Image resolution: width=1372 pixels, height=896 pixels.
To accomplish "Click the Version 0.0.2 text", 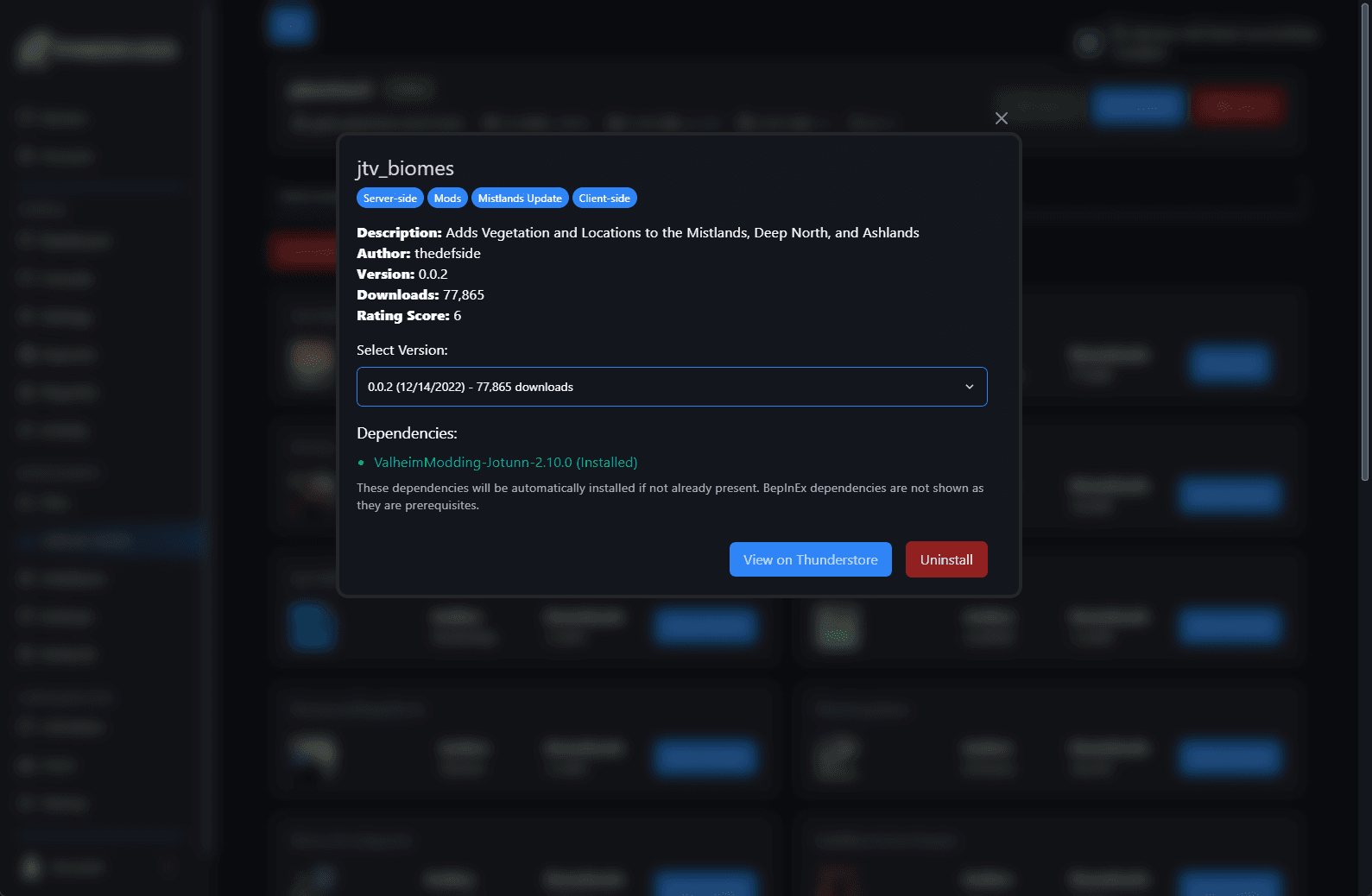I will coord(402,274).
